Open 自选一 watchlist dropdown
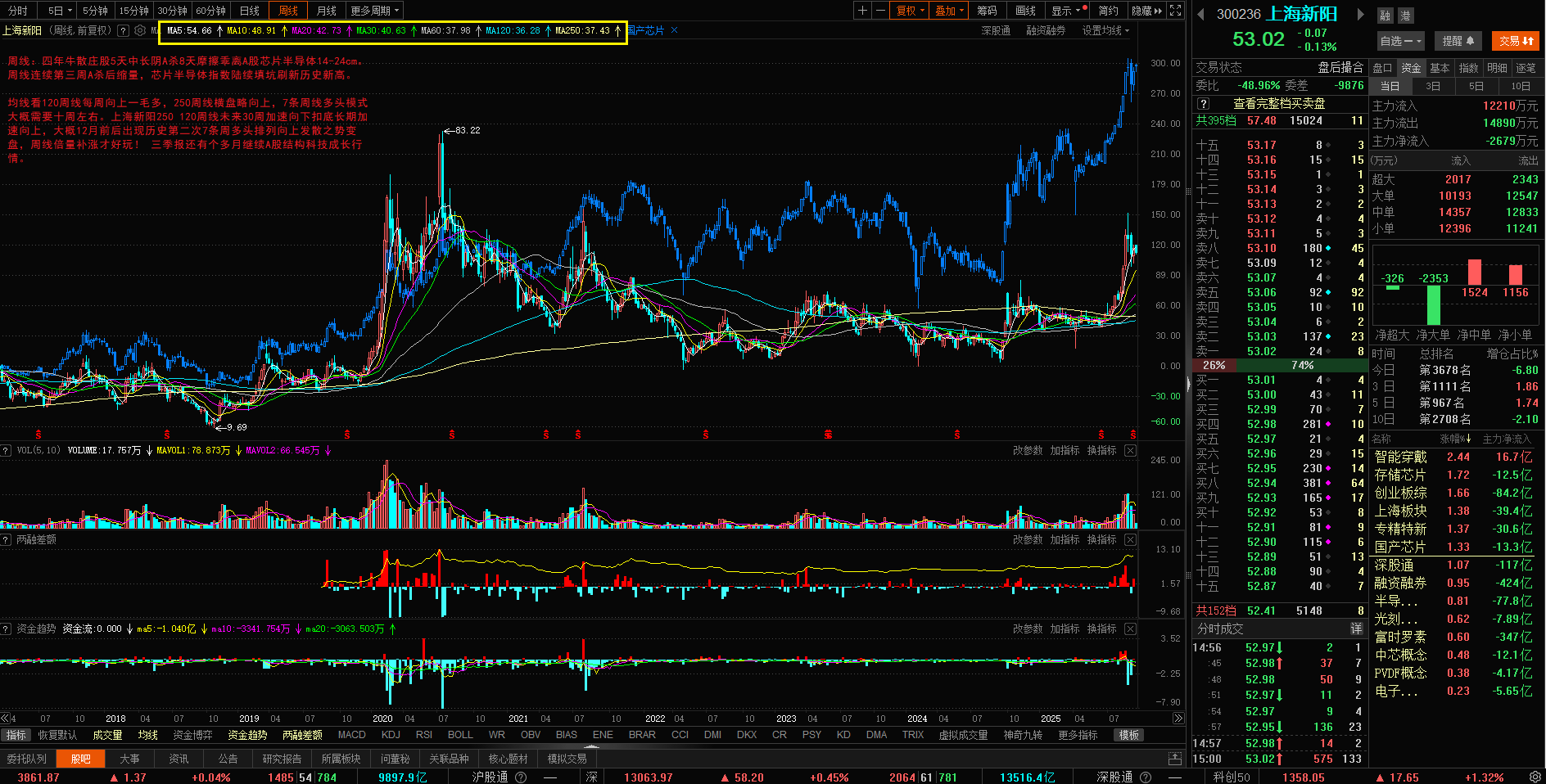1546x784 pixels. click(1401, 41)
